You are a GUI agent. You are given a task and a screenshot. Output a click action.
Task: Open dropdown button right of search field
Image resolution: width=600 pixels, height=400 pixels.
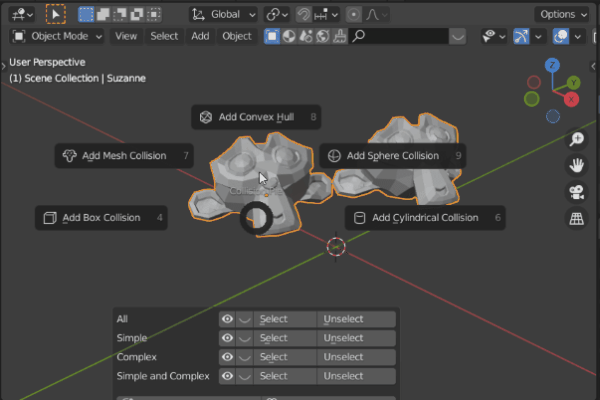(x=457, y=36)
